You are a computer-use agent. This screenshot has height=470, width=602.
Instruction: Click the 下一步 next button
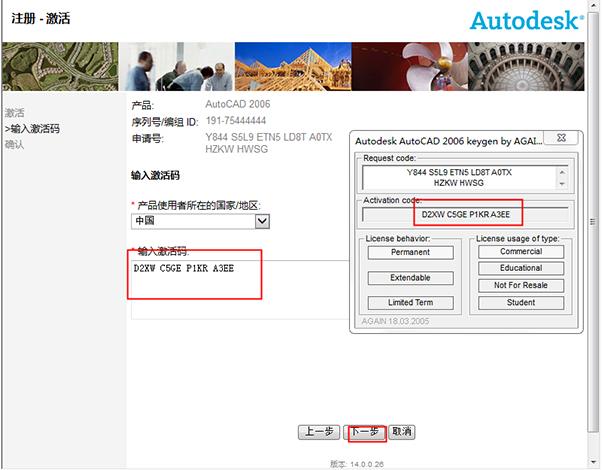click(x=364, y=432)
